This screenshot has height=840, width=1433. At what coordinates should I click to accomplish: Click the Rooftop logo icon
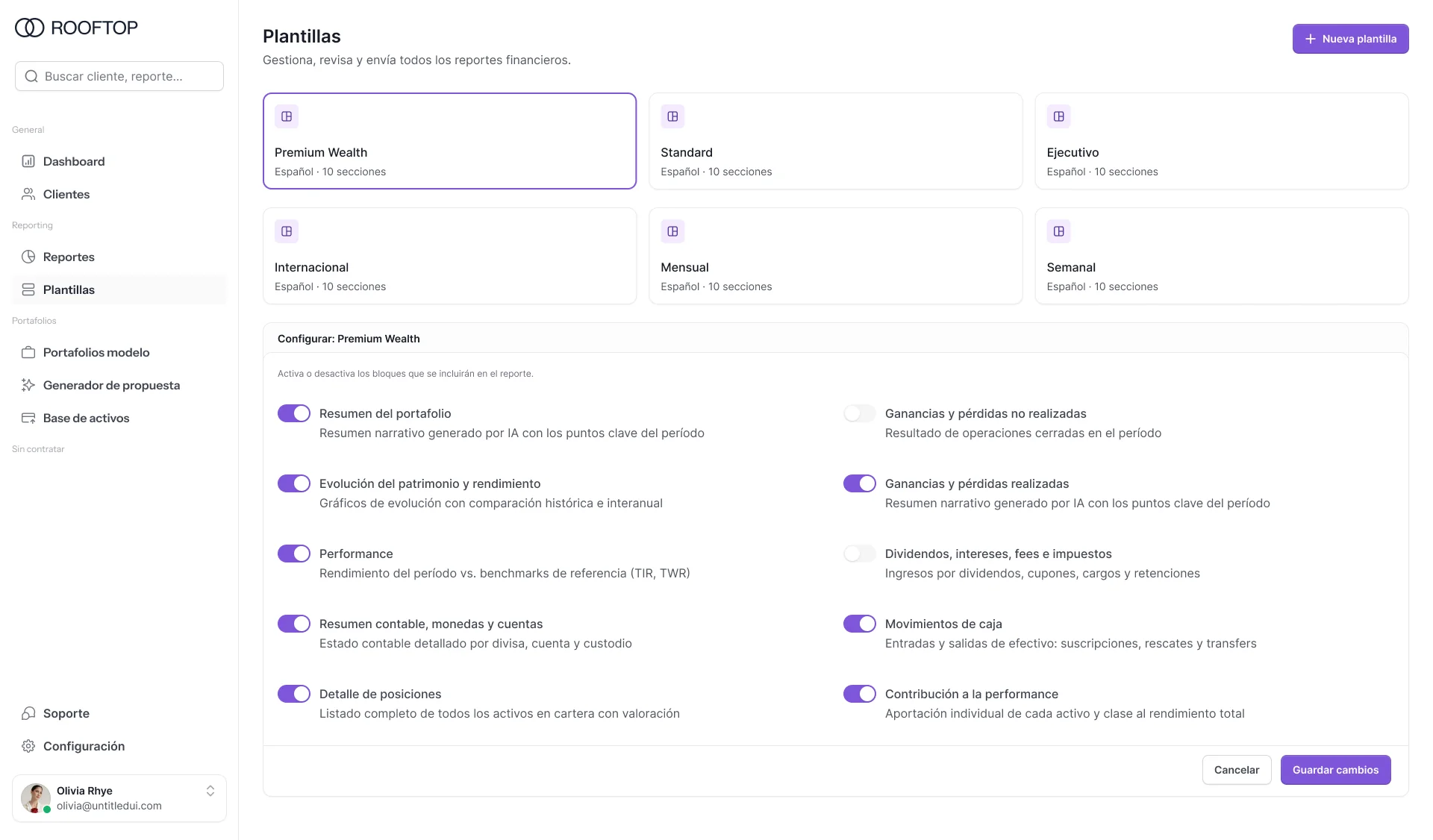(30, 28)
